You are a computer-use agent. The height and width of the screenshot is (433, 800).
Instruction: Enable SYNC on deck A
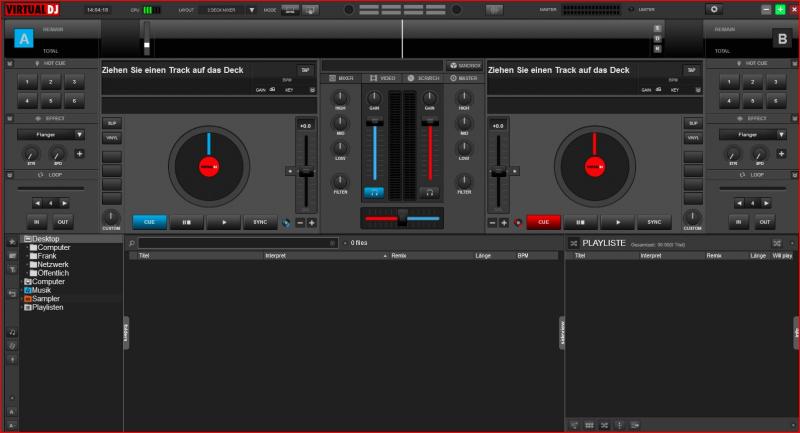(x=260, y=223)
